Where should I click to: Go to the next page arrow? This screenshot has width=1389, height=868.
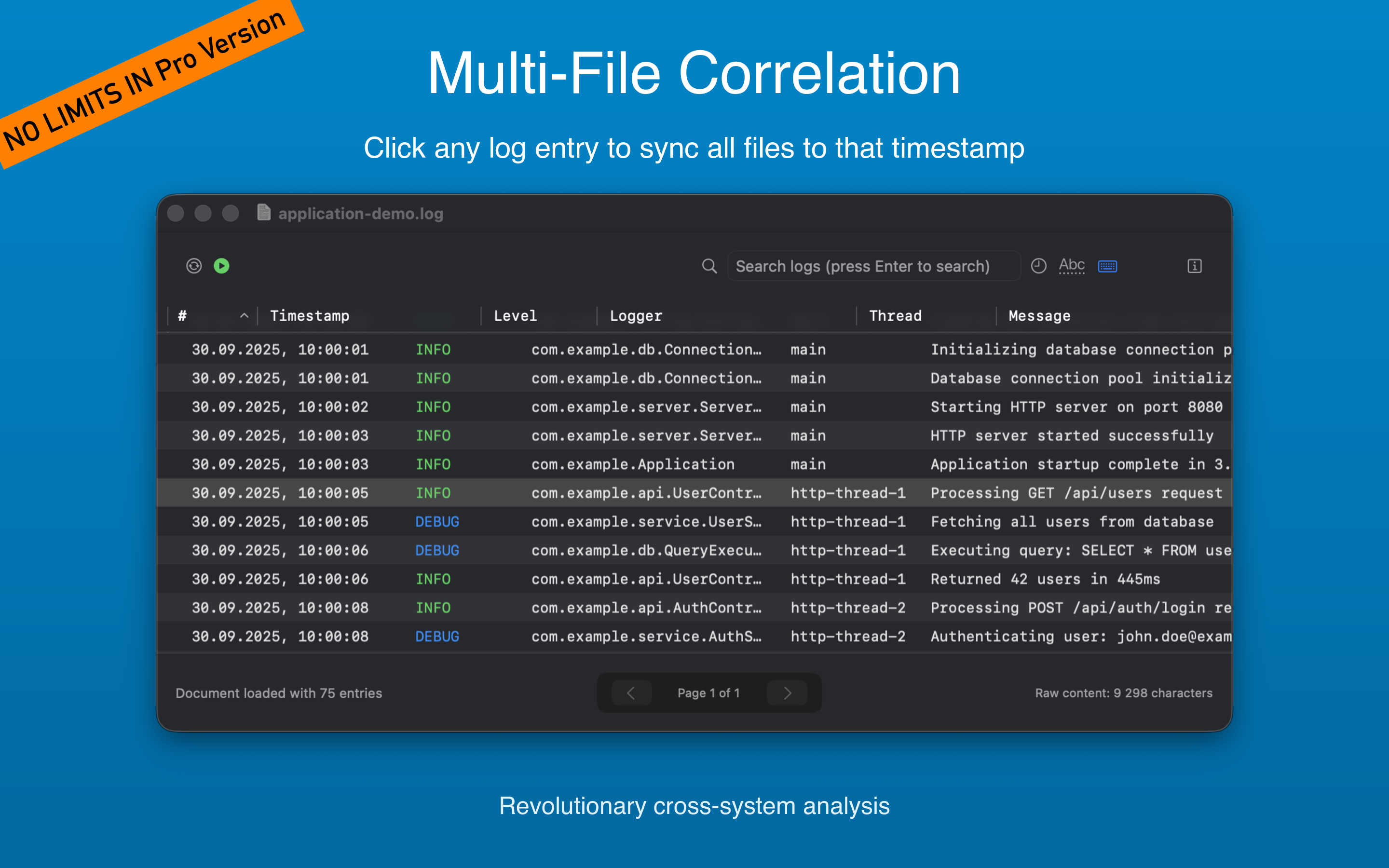[787, 693]
